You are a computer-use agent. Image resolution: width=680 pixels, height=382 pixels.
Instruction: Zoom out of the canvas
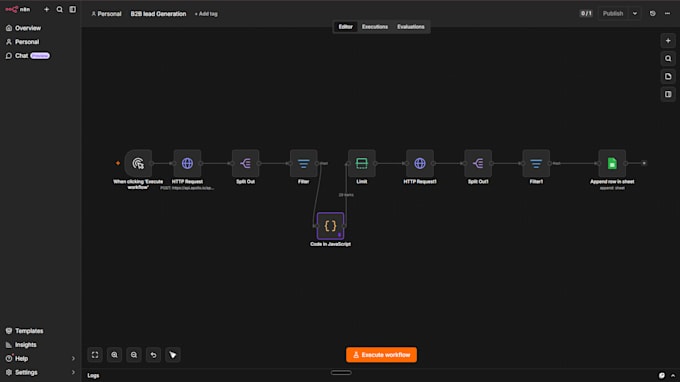134,355
